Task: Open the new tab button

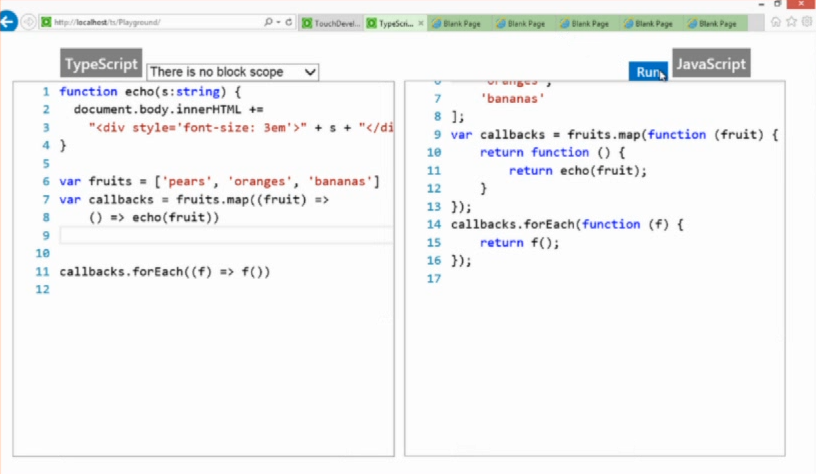Action: pyautogui.click(x=756, y=23)
